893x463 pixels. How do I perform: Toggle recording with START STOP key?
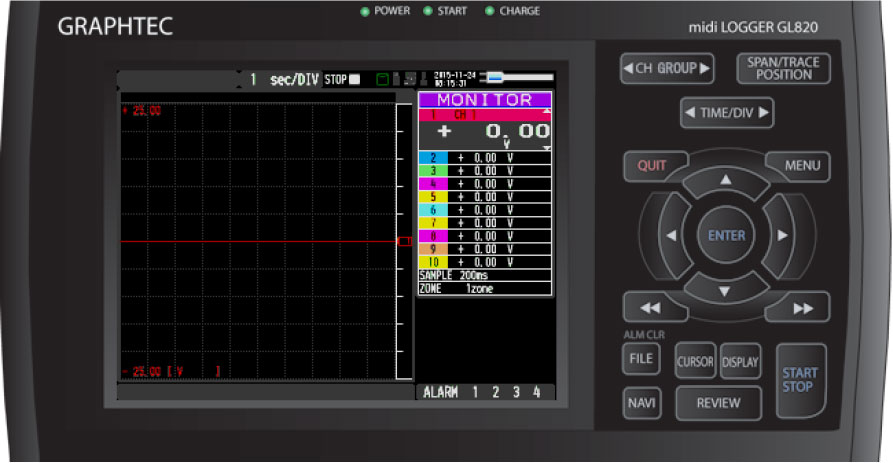click(800, 380)
